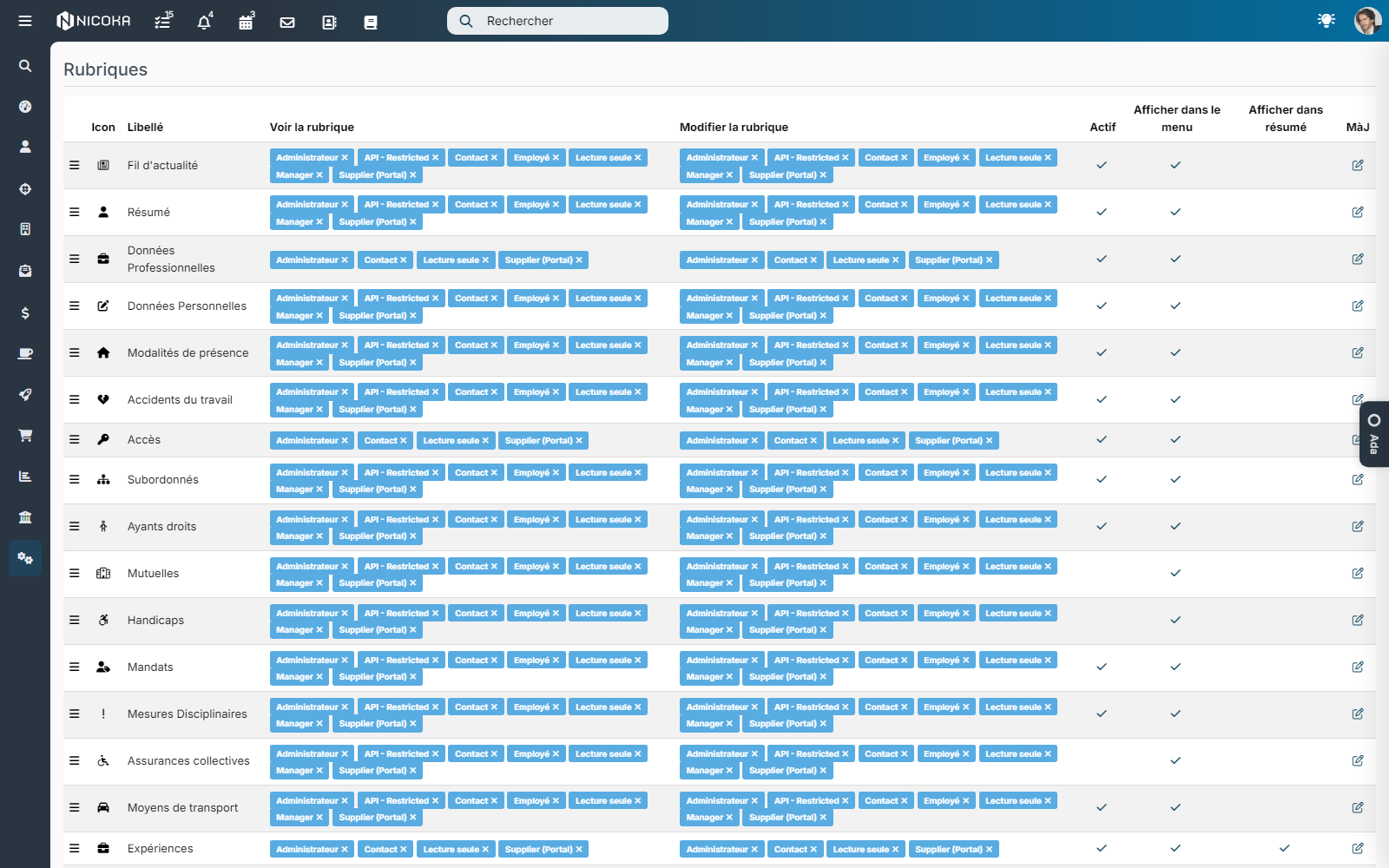Open the dollar sign sidebar icon
1389x868 pixels.
pos(25,312)
